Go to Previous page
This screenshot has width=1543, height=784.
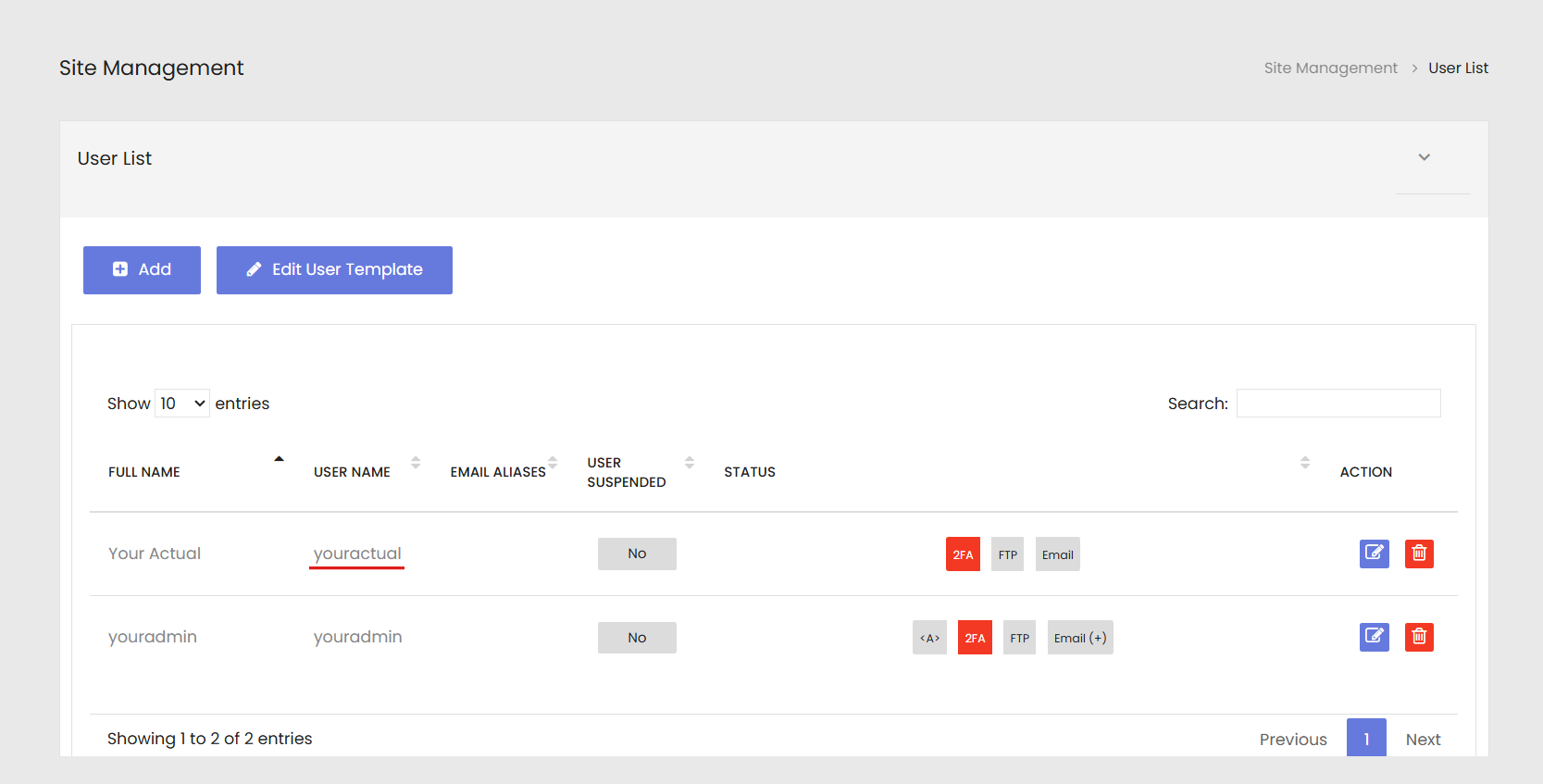1293,740
